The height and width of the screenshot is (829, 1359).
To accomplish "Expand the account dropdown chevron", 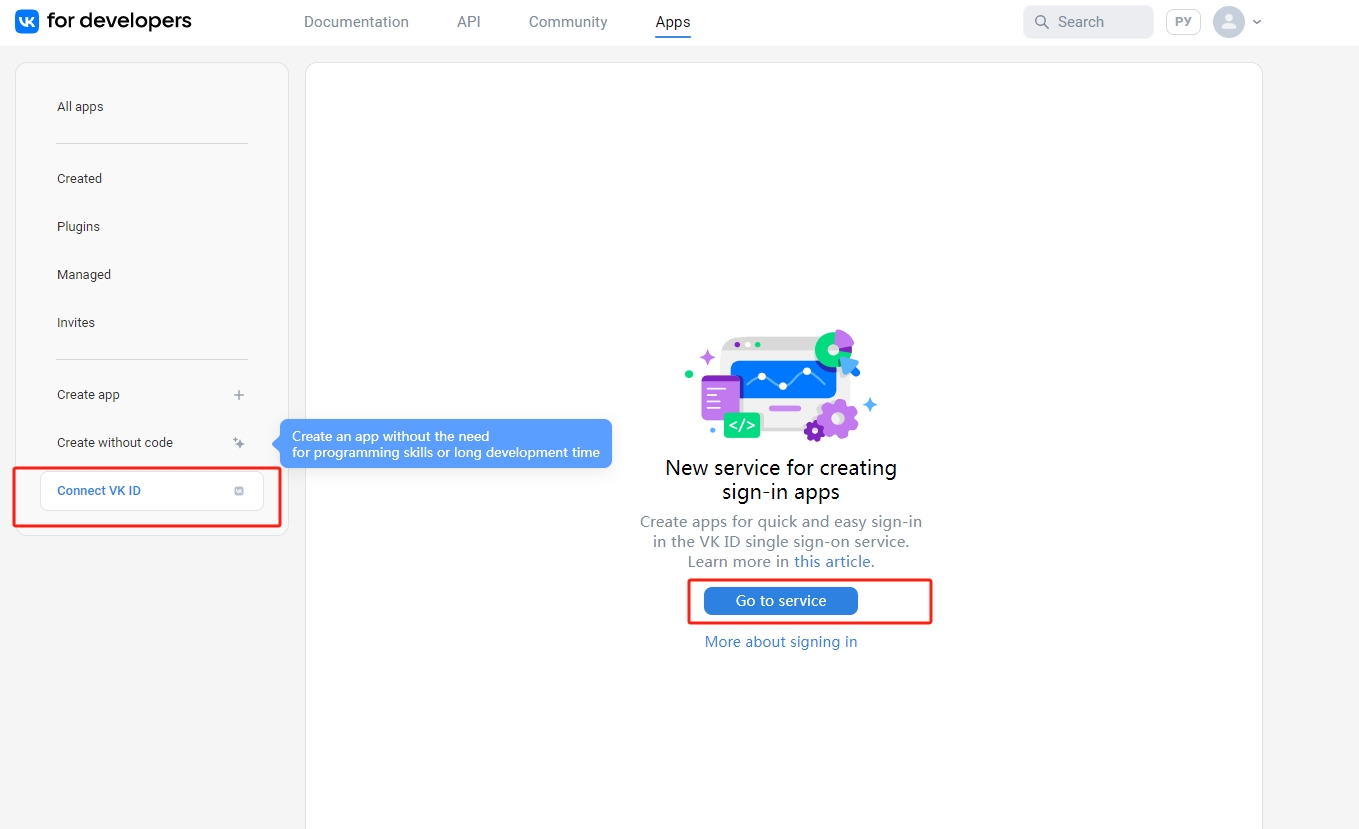I will tap(1257, 22).
